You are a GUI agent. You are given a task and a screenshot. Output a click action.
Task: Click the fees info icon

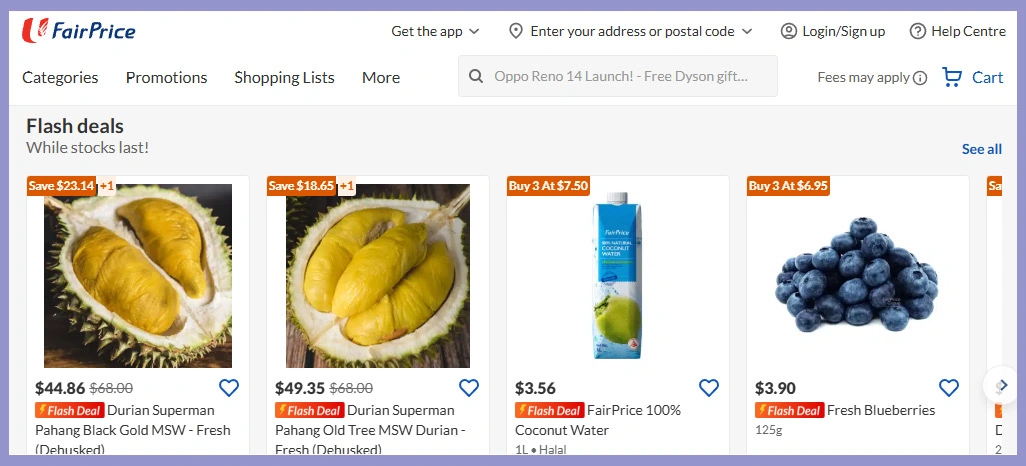click(920, 78)
